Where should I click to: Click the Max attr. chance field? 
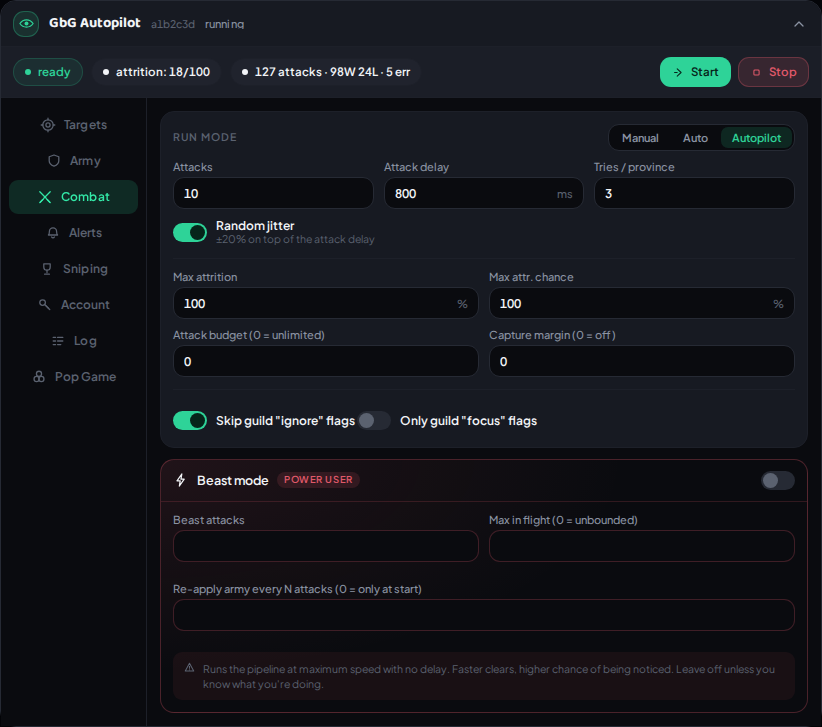click(x=642, y=303)
